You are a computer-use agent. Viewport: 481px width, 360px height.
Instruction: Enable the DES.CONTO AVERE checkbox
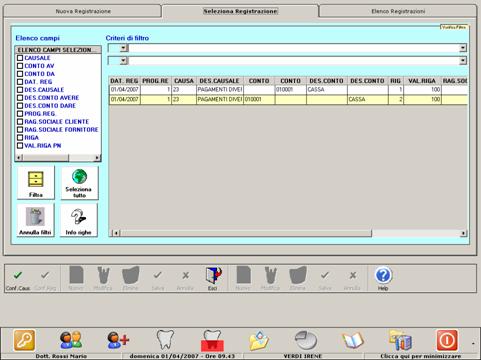click(x=20, y=98)
